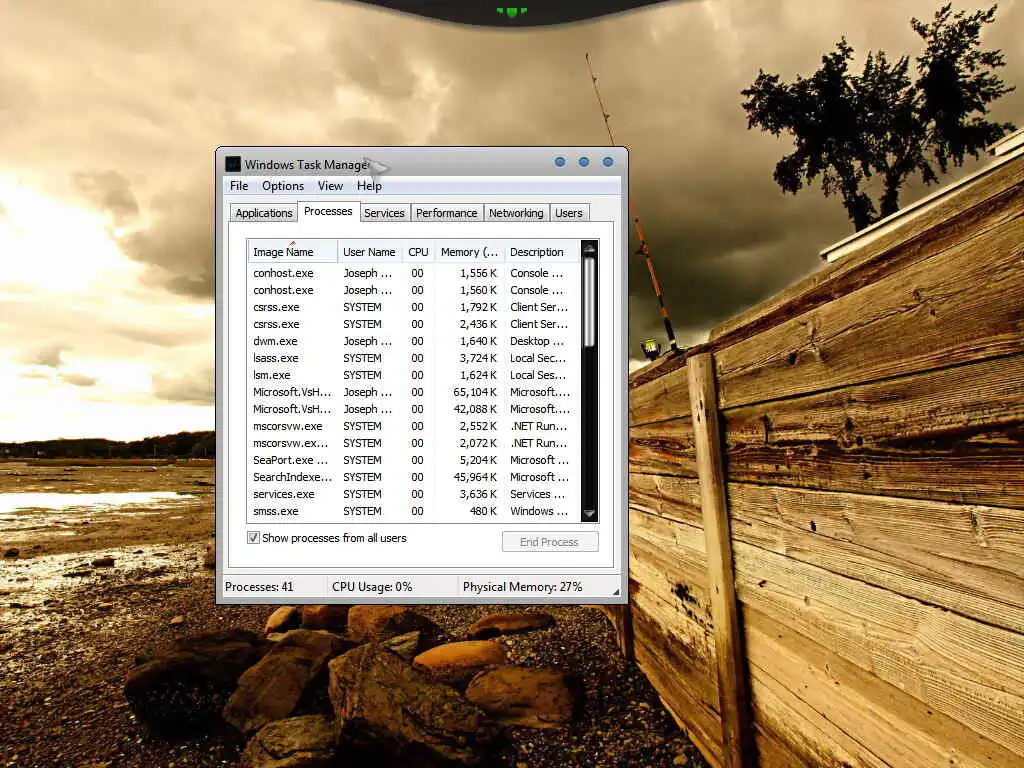Click 'CPU Usage: 0%' in the status bar

372,586
